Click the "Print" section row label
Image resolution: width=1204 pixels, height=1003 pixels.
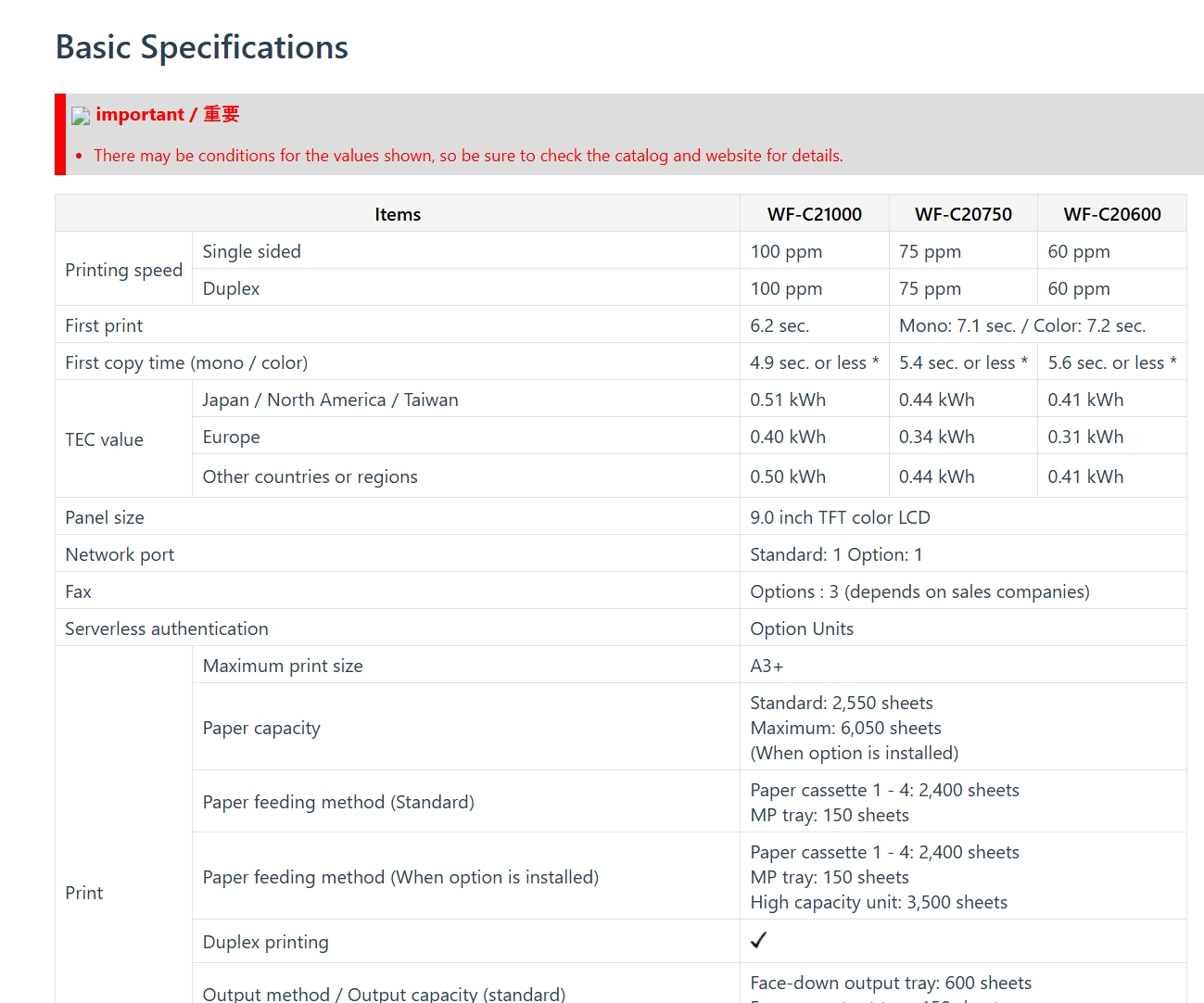84,893
